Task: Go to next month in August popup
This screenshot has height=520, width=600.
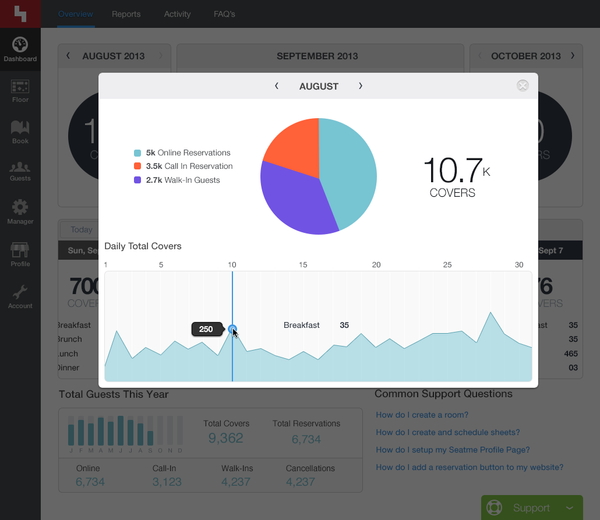Action: point(360,86)
